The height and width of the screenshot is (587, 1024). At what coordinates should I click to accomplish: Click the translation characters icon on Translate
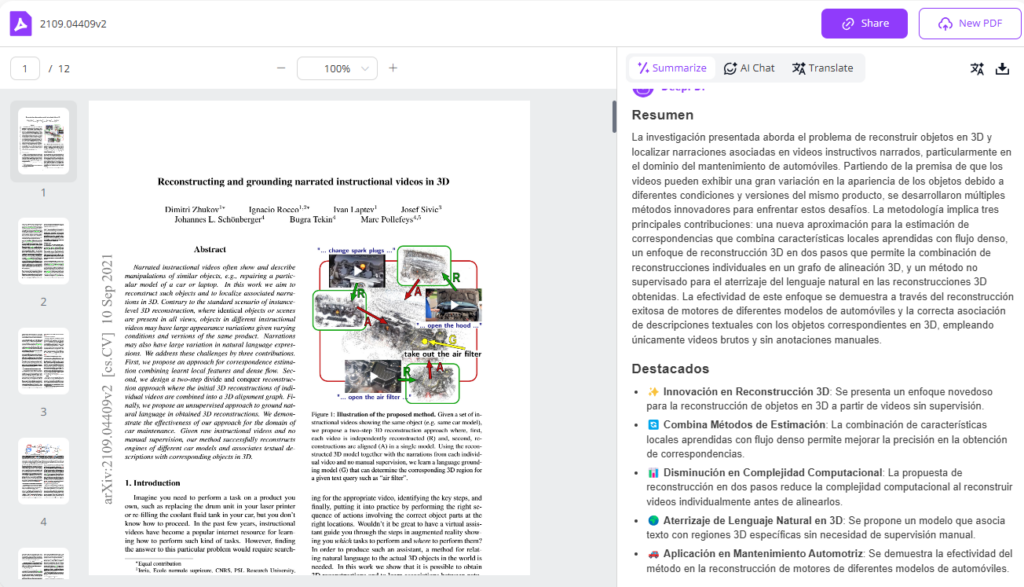[x=797, y=67]
